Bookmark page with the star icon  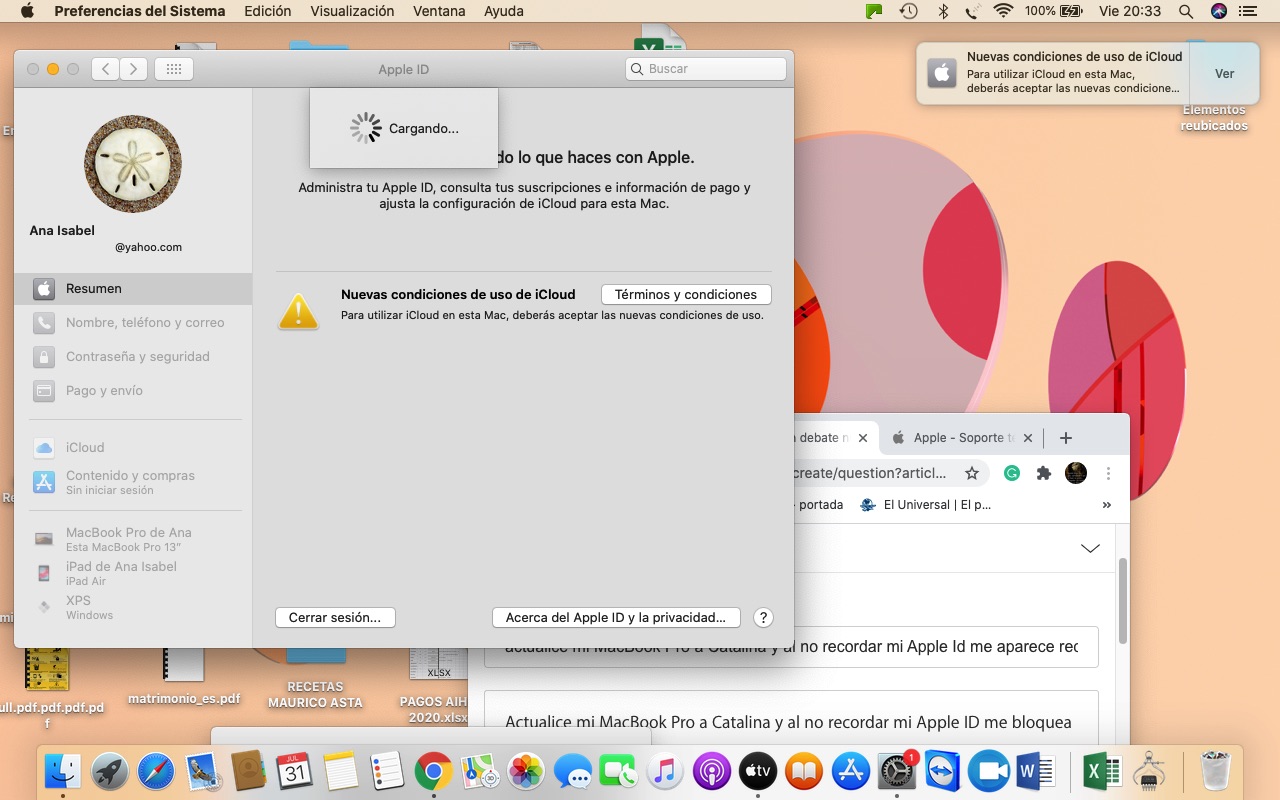tap(971, 473)
